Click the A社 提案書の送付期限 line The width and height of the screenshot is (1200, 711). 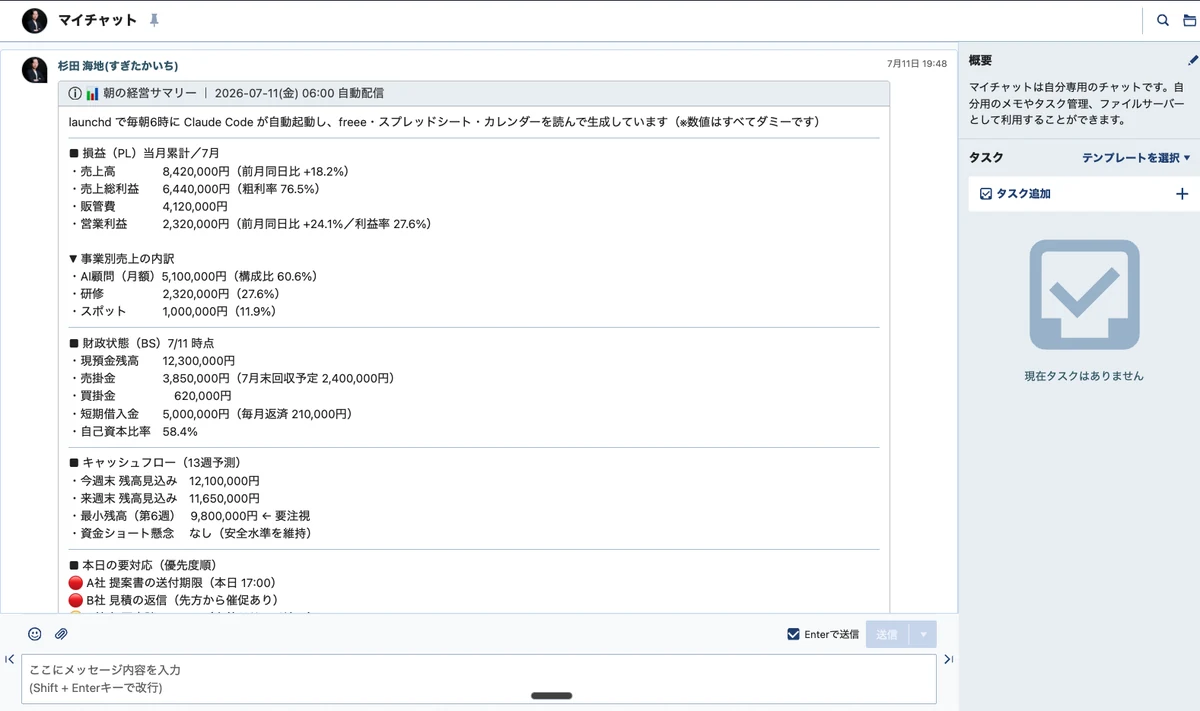click(172, 583)
